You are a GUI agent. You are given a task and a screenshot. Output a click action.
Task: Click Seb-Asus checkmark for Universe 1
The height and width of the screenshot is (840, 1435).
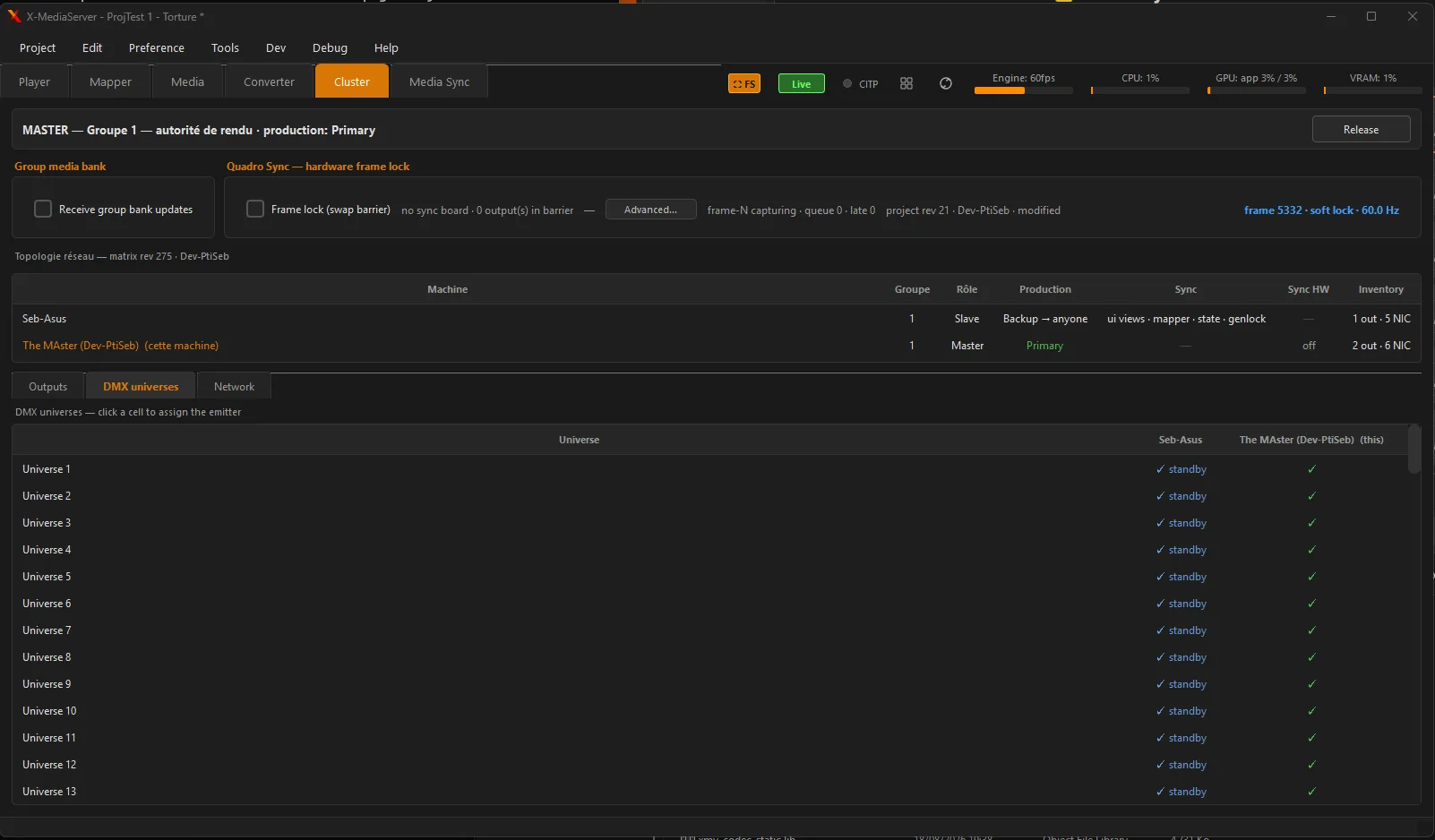pos(1161,469)
